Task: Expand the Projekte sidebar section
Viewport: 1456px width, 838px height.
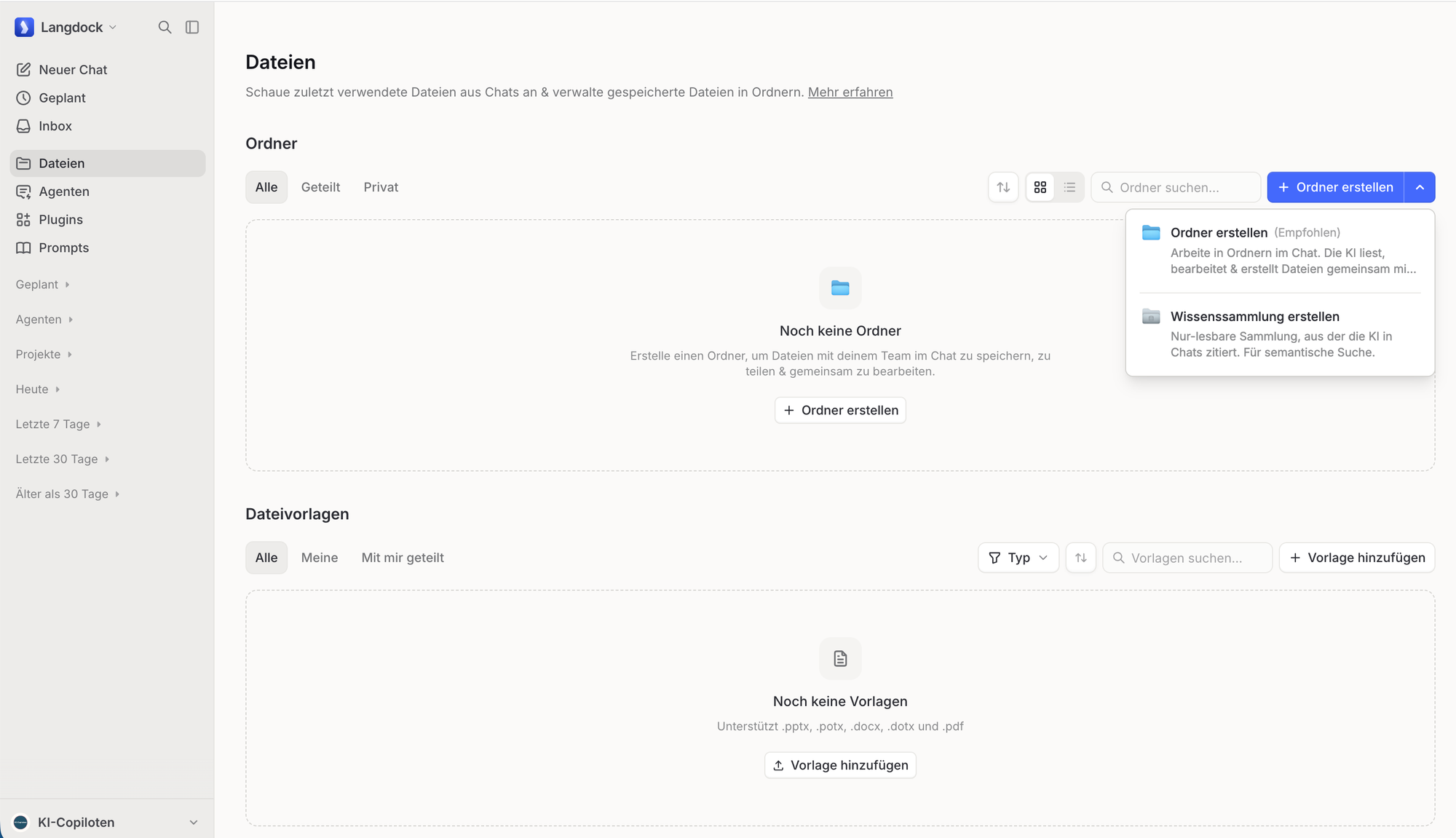Action: click(x=44, y=355)
